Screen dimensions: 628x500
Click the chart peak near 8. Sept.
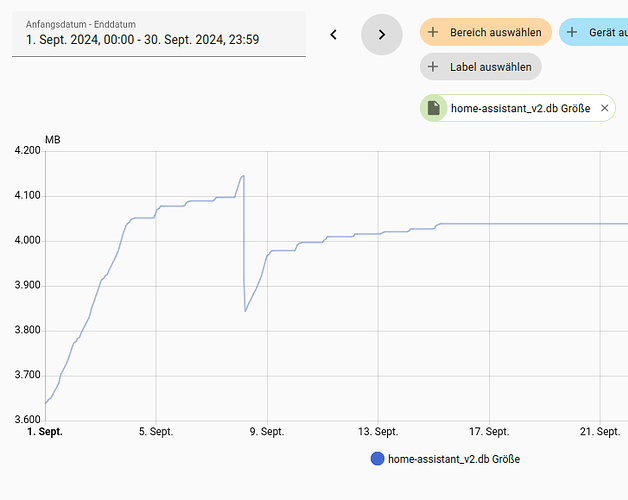click(243, 175)
